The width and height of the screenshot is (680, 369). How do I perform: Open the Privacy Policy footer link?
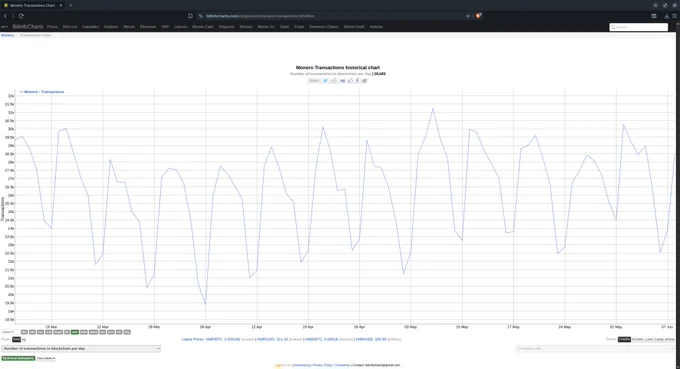tap(322, 365)
